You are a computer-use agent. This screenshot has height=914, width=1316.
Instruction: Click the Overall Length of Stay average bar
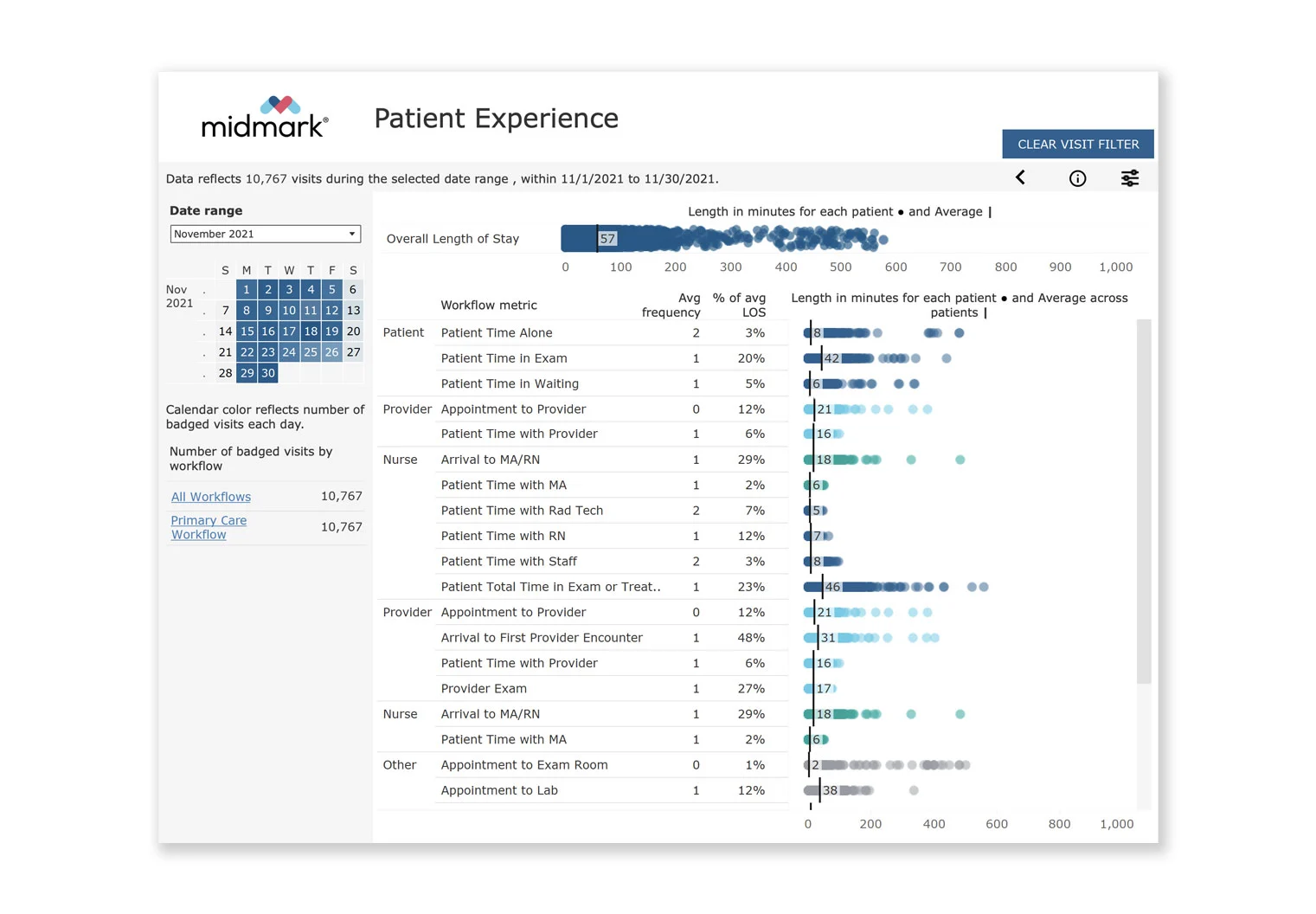580,237
